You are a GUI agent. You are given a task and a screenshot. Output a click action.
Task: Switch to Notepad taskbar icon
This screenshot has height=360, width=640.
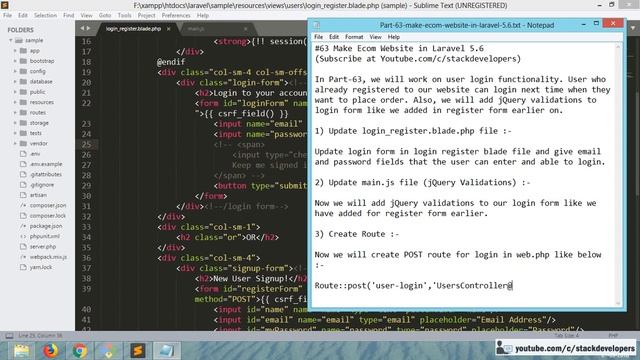(167, 350)
